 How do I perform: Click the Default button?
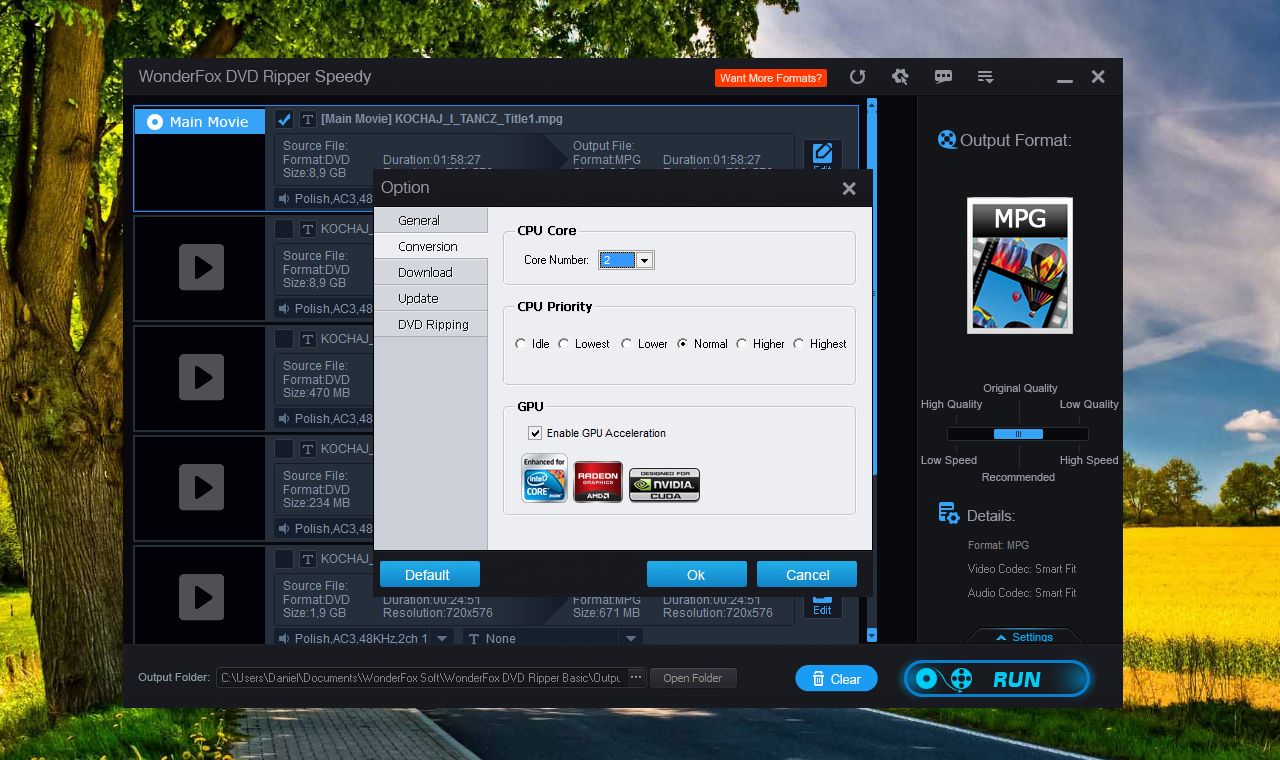(429, 574)
